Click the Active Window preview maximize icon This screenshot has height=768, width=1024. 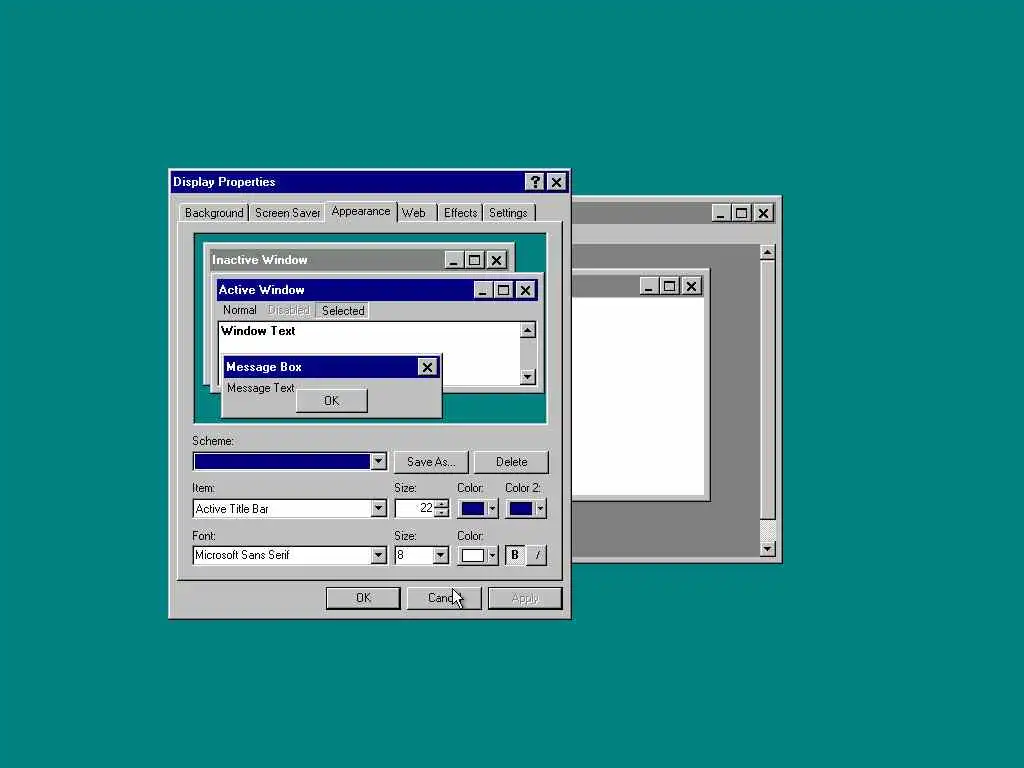click(503, 290)
